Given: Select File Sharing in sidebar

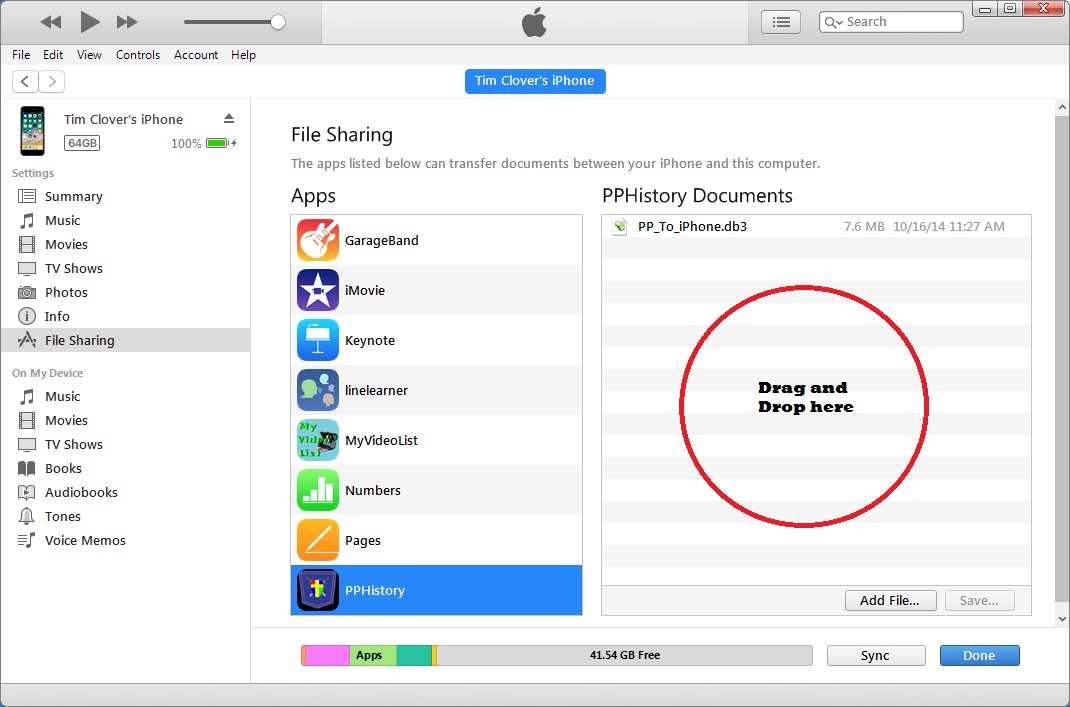Looking at the screenshot, I should click(x=126, y=340).
